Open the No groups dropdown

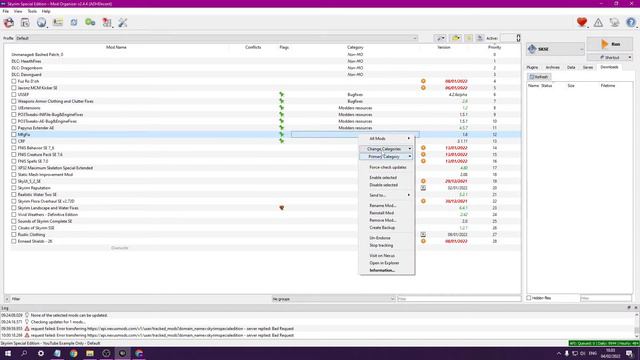[333, 299]
